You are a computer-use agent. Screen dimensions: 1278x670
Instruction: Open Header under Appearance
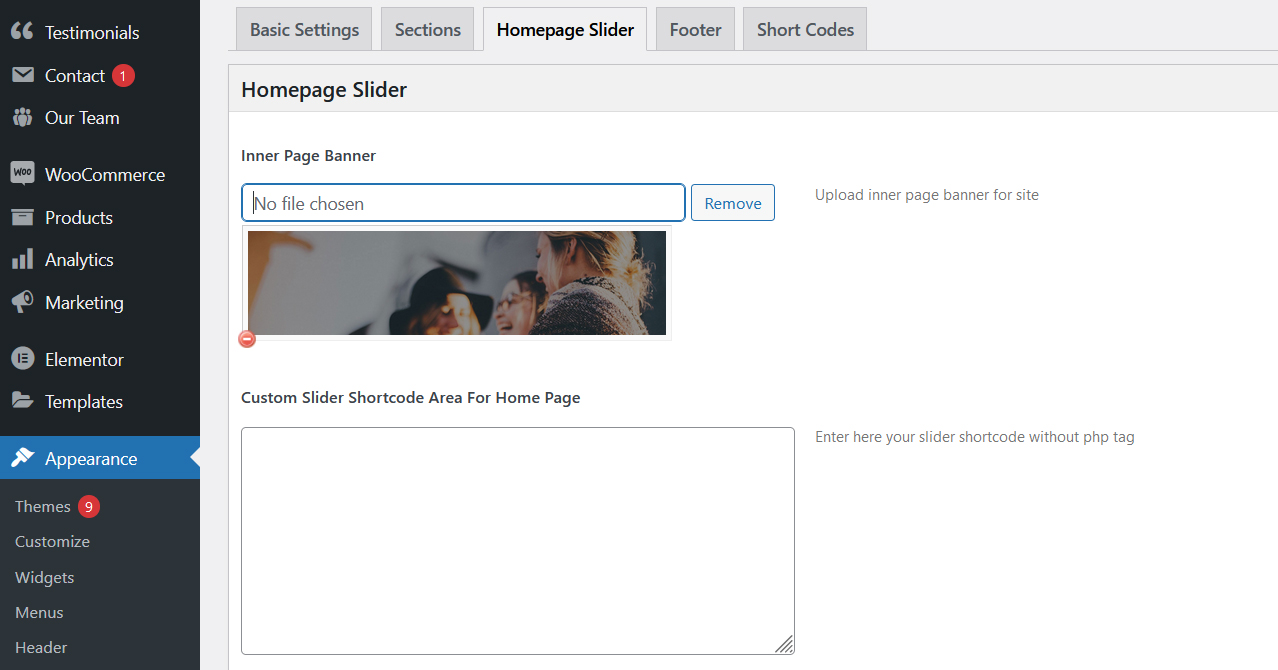(x=41, y=647)
